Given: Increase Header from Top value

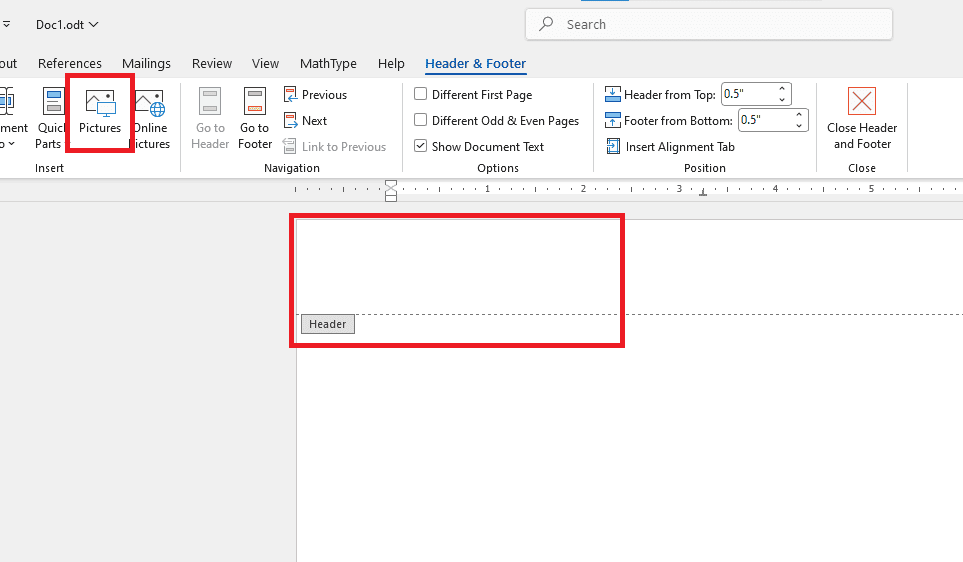Looking at the screenshot, I should (x=782, y=89).
